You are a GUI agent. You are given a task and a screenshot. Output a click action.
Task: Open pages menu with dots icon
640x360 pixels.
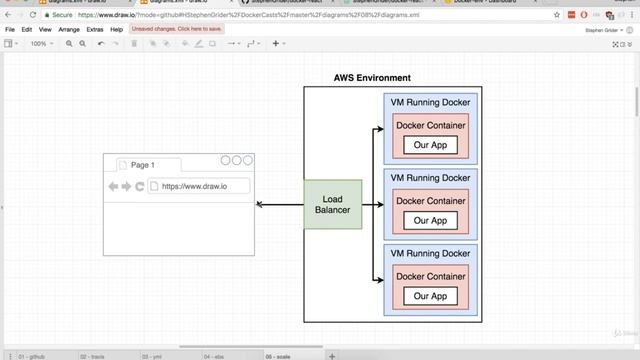pyautogui.click(x=10, y=356)
